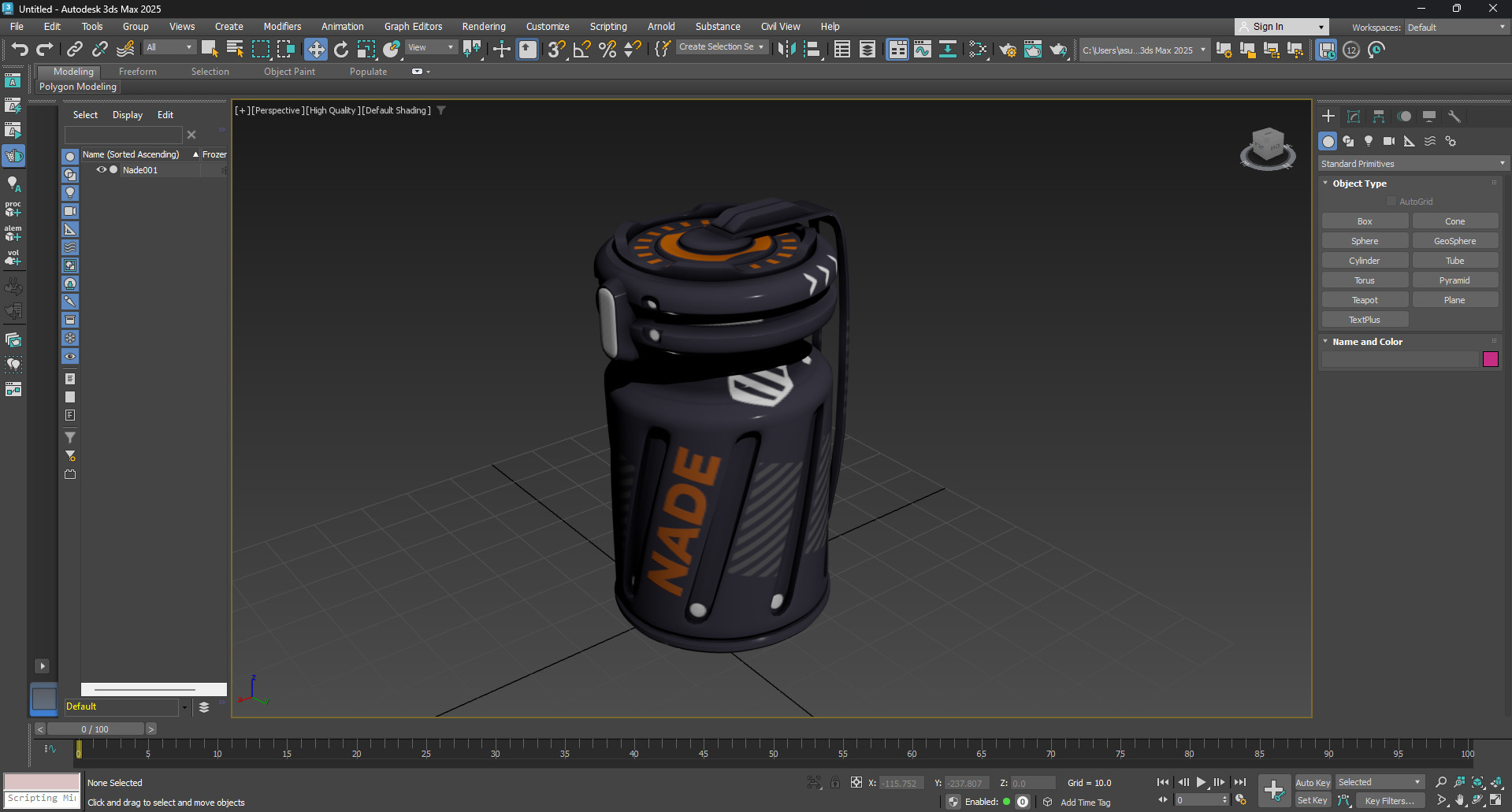
Task: Toggle Auto Key animation mode
Action: (x=1313, y=782)
